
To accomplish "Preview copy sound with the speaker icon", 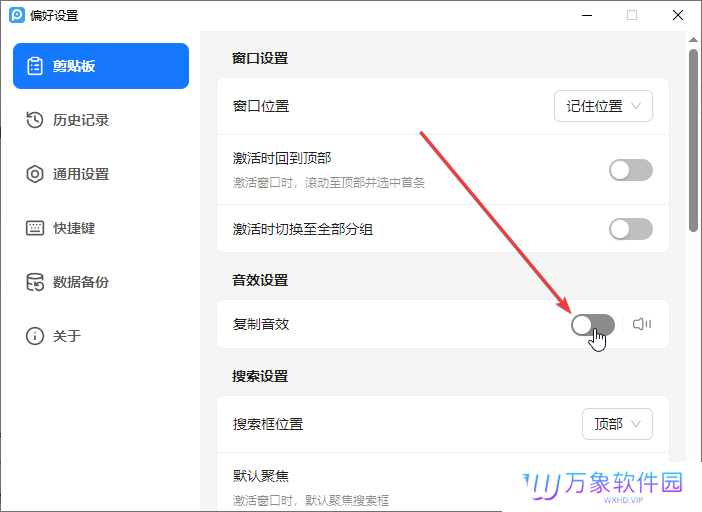I will pos(642,324).
